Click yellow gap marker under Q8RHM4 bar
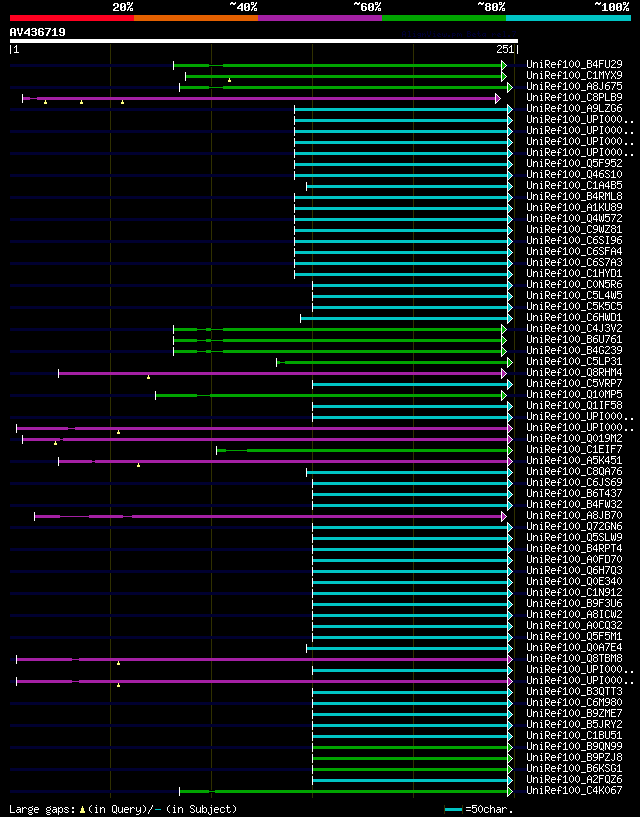 [149, 377]
